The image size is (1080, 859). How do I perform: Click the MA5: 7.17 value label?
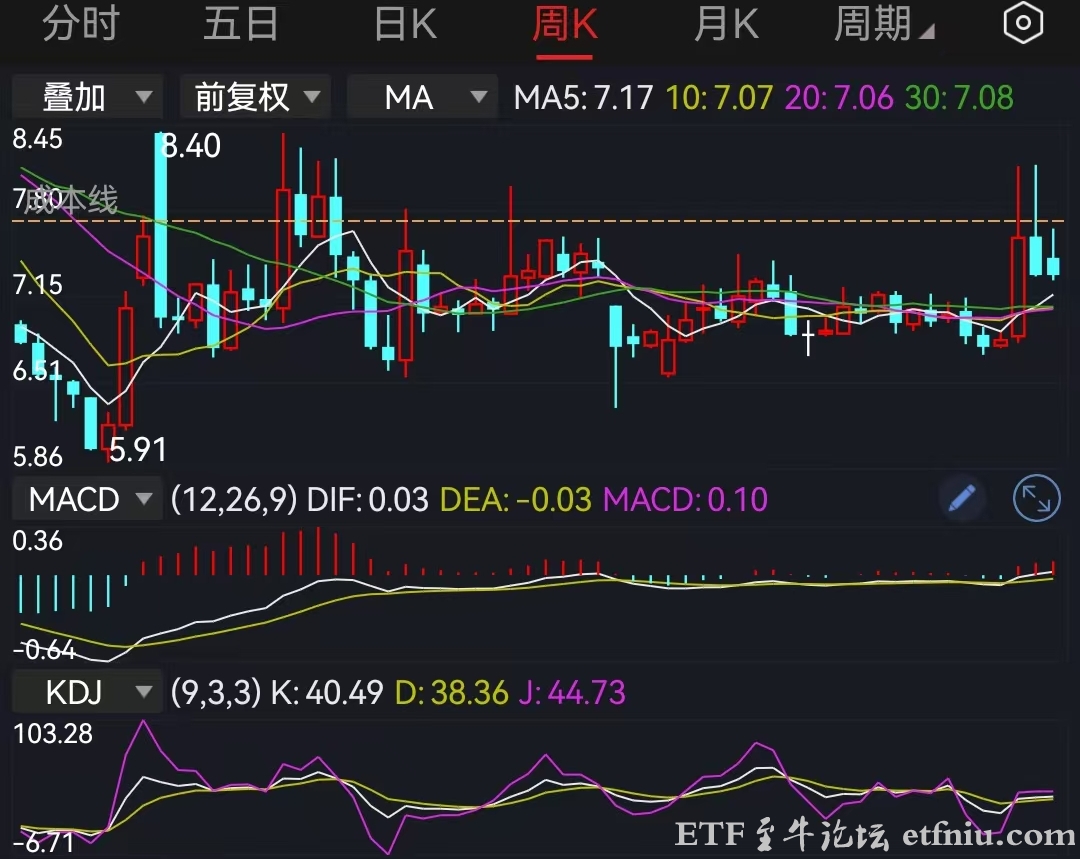pos(580,97)
